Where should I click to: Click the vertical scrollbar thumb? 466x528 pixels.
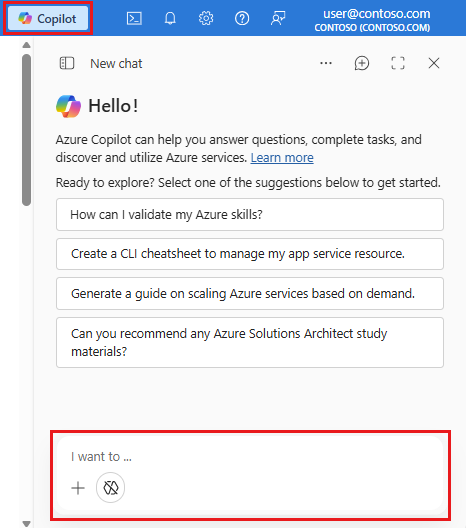coord(26,129)
